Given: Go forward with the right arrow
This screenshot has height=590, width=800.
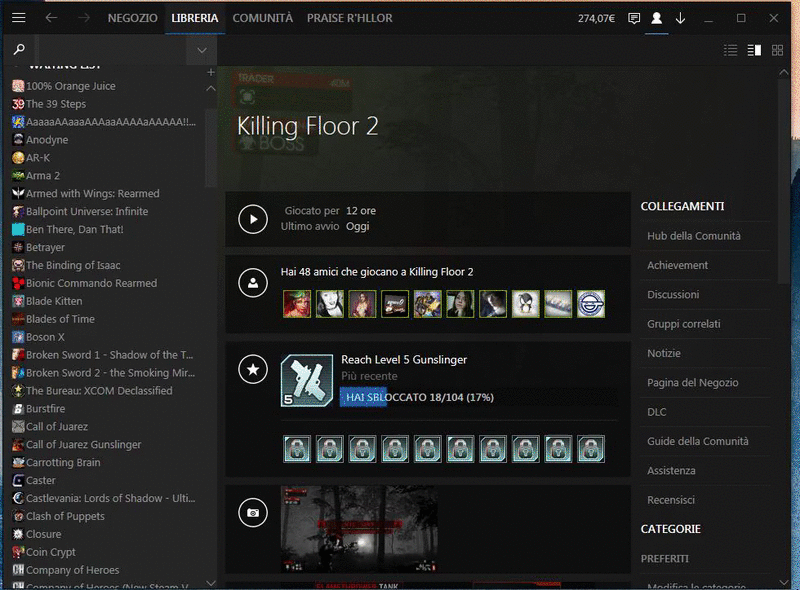Looking at the screenshot, I should [84, 18].
